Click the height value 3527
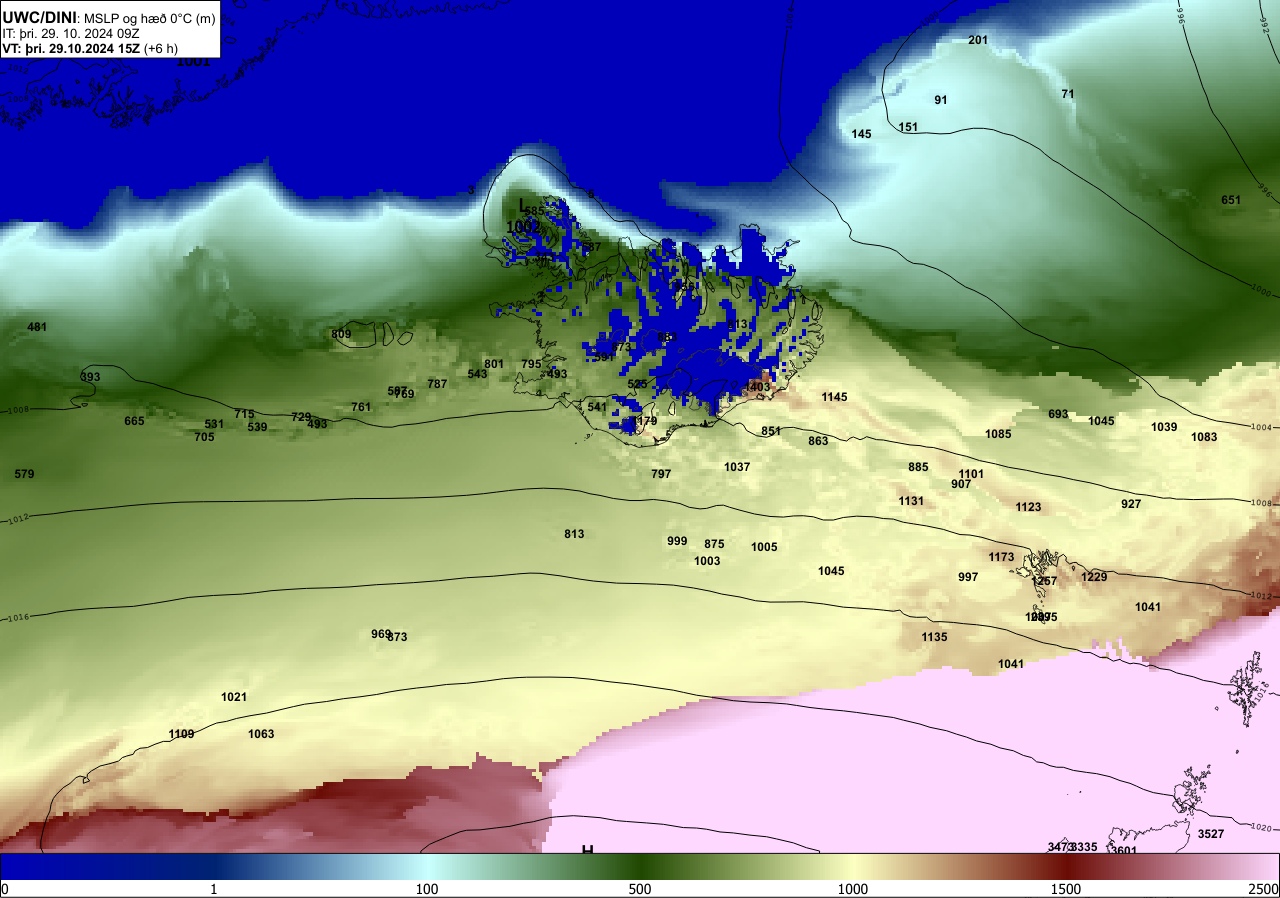 point(1211,834)
